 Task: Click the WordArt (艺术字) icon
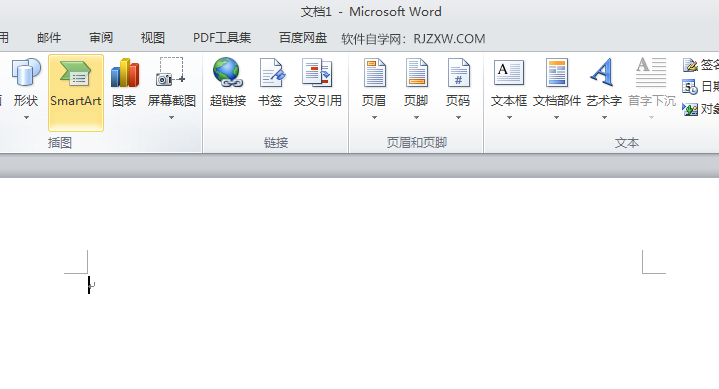pyautogui.click(x=603, y=72)
